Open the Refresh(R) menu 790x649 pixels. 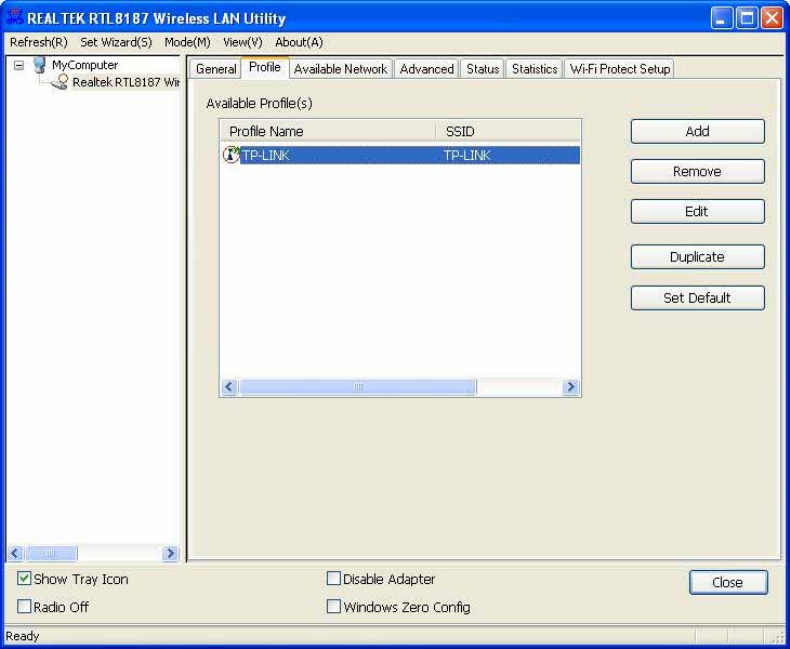(39, 42)
